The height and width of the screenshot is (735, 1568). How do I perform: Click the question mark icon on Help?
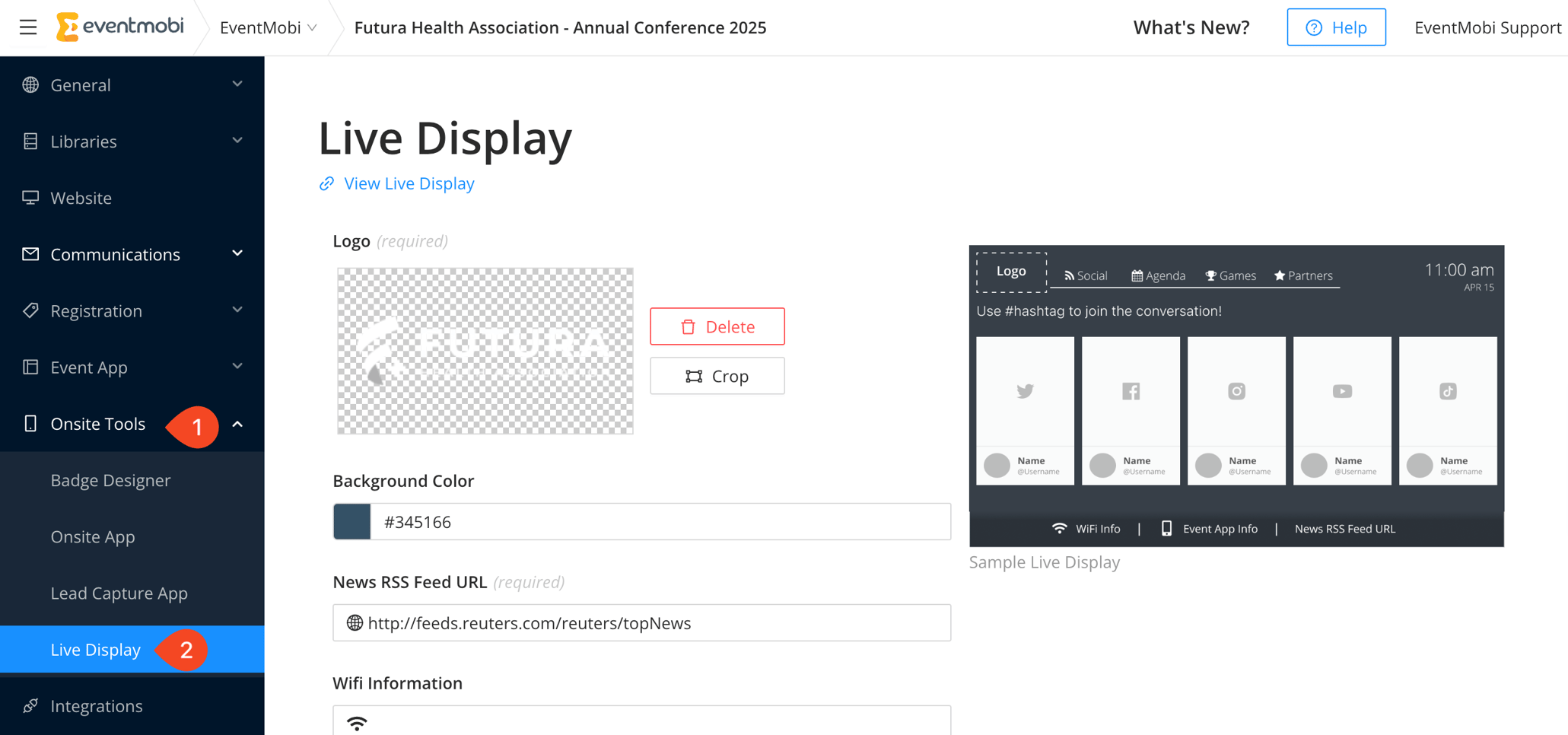coord(1313,27)
